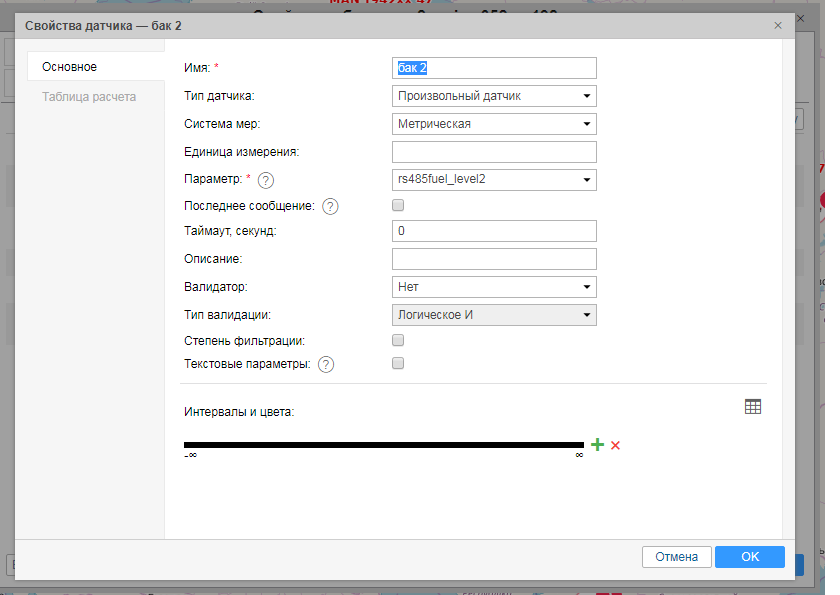Viewport: 840px width, 595px height.
Task: Open the intervals table view icon
Action: (x=753, y=407)
